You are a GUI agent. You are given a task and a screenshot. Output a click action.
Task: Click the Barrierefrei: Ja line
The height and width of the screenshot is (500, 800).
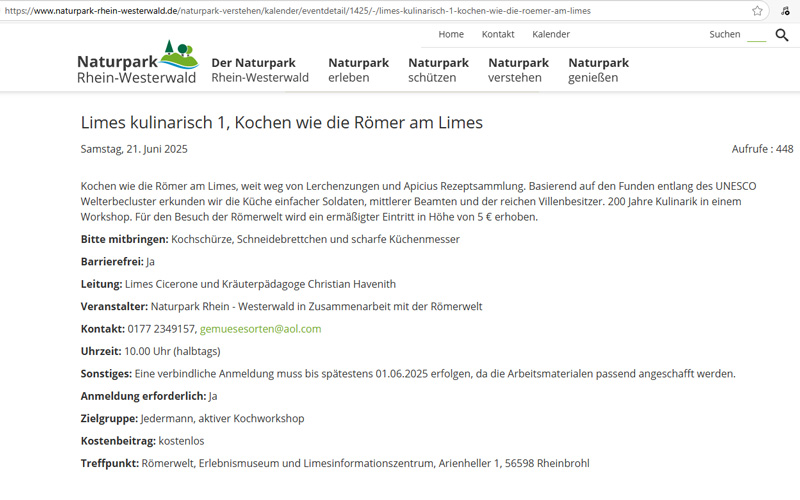(118, 262)
